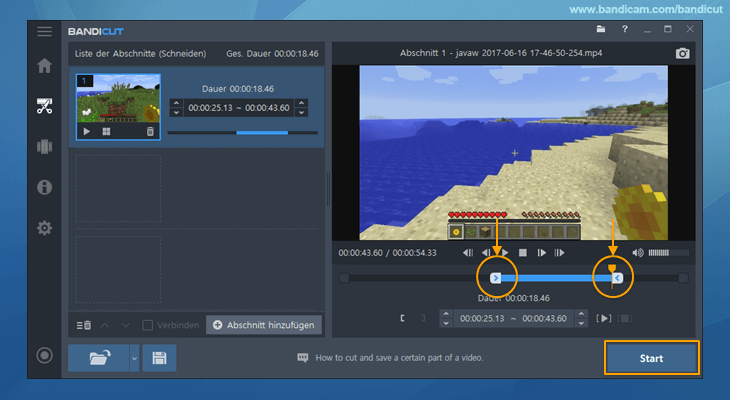730x400 pixels.
Task: Delete segment 1 with the trash icon
Action: [150, 131]
